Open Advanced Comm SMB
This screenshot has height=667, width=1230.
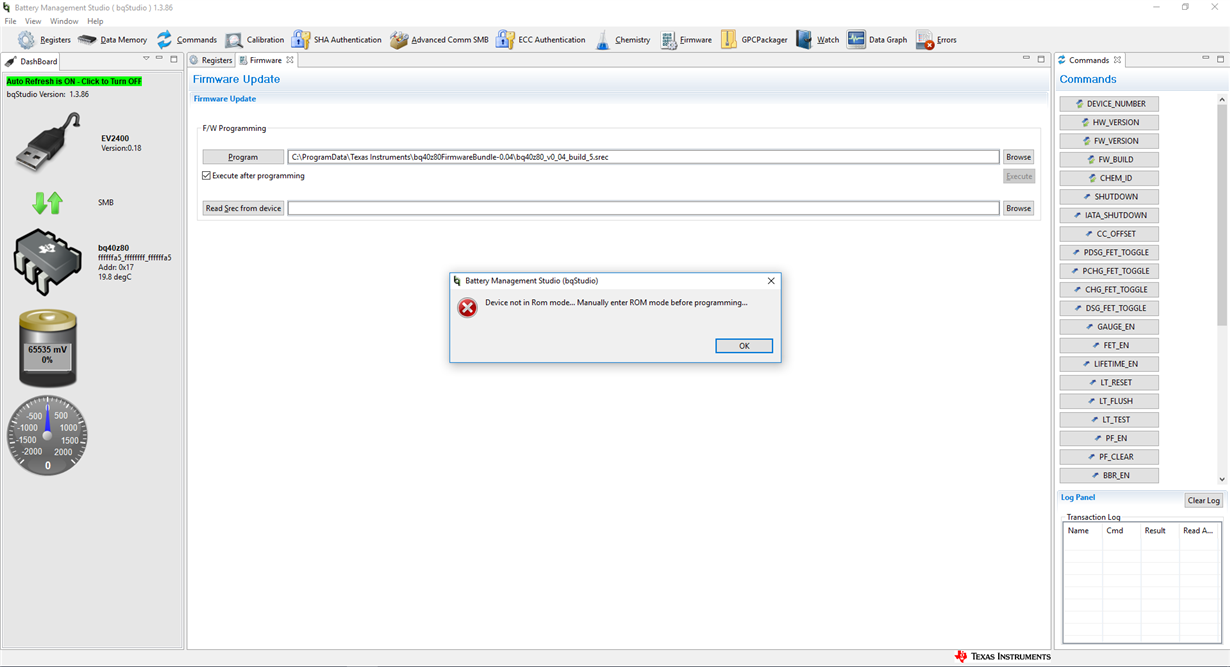click(439, 40)
